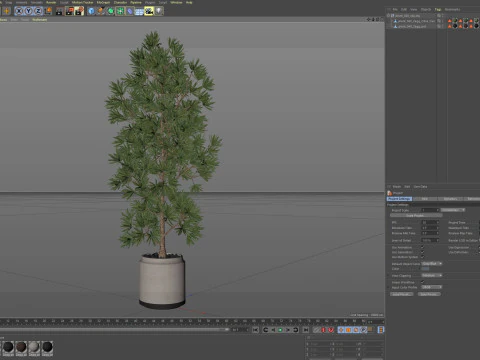Open the render settings icon

pyautogui.click(x=79, y=11)
